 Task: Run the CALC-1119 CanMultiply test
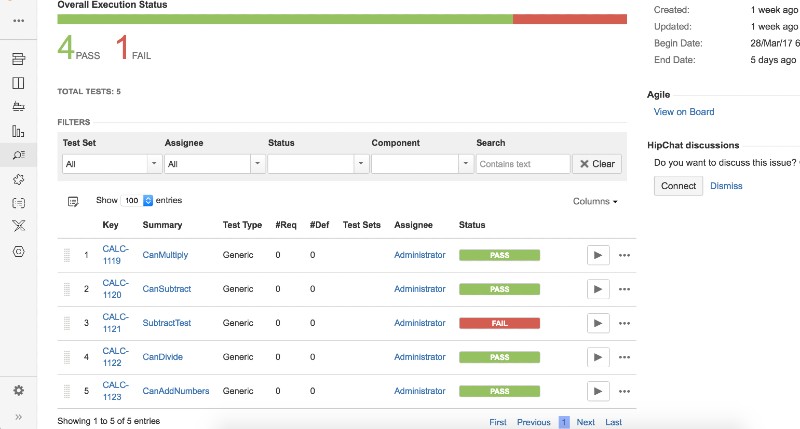pyautogui.click(x=597, y=255)
